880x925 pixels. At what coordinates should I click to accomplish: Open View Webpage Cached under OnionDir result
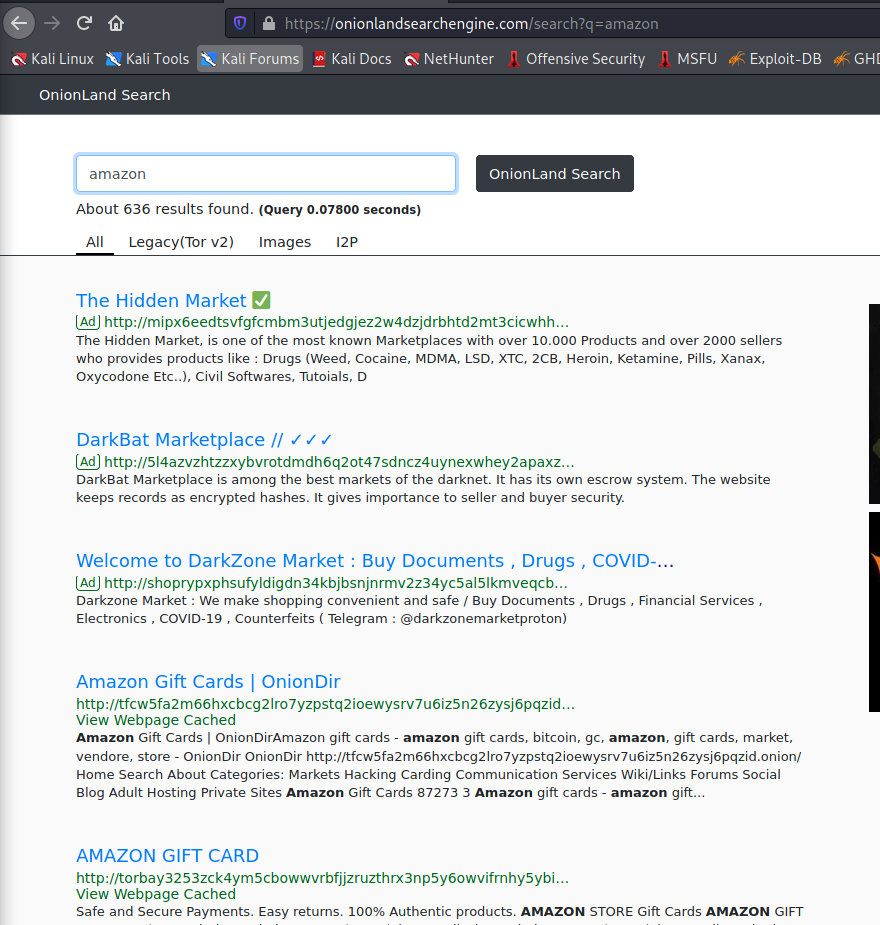[156, 720]
